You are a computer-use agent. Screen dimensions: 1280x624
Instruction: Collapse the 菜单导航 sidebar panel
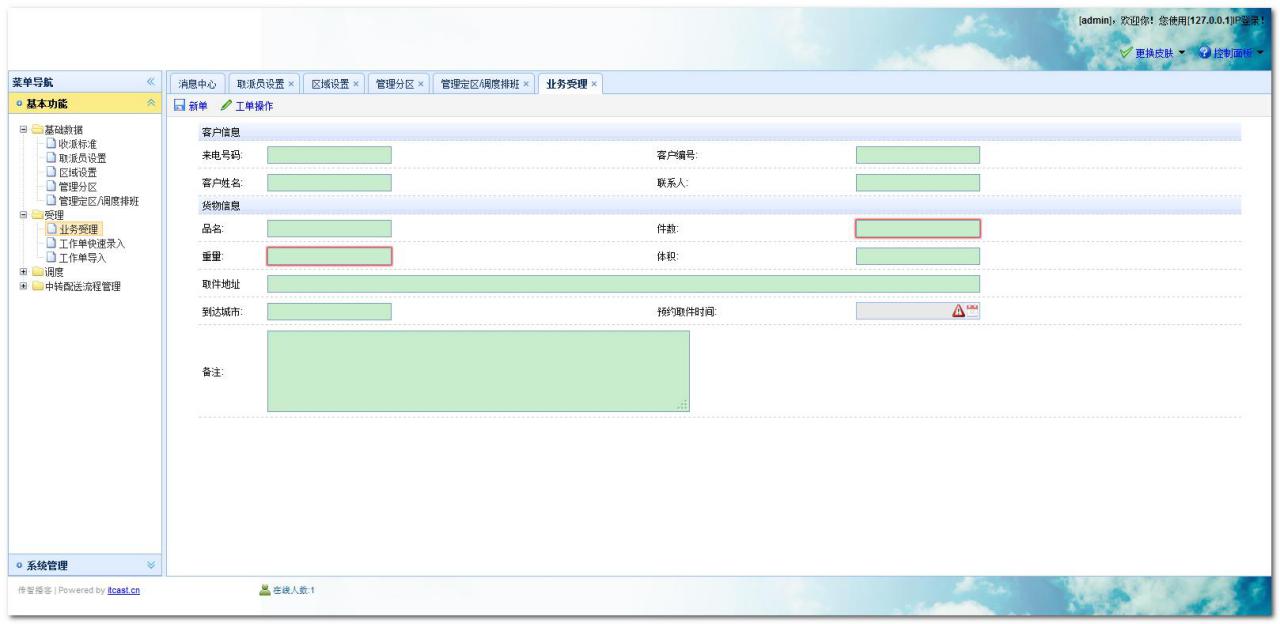pyautogui.click(x=150, y=82)
